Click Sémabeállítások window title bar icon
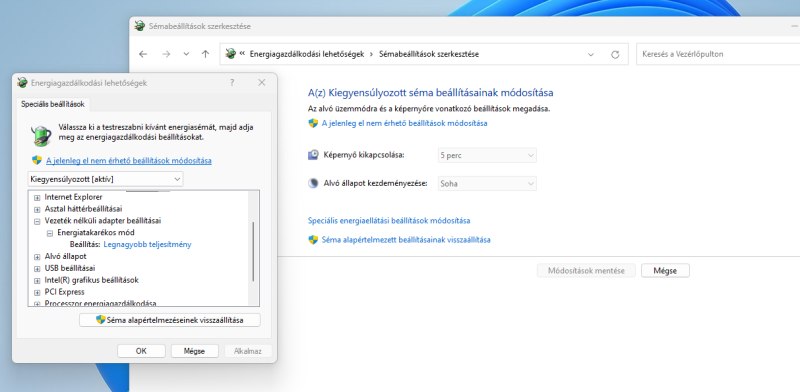Viewport: 800px width, 392px height. (x=139, y=26)
